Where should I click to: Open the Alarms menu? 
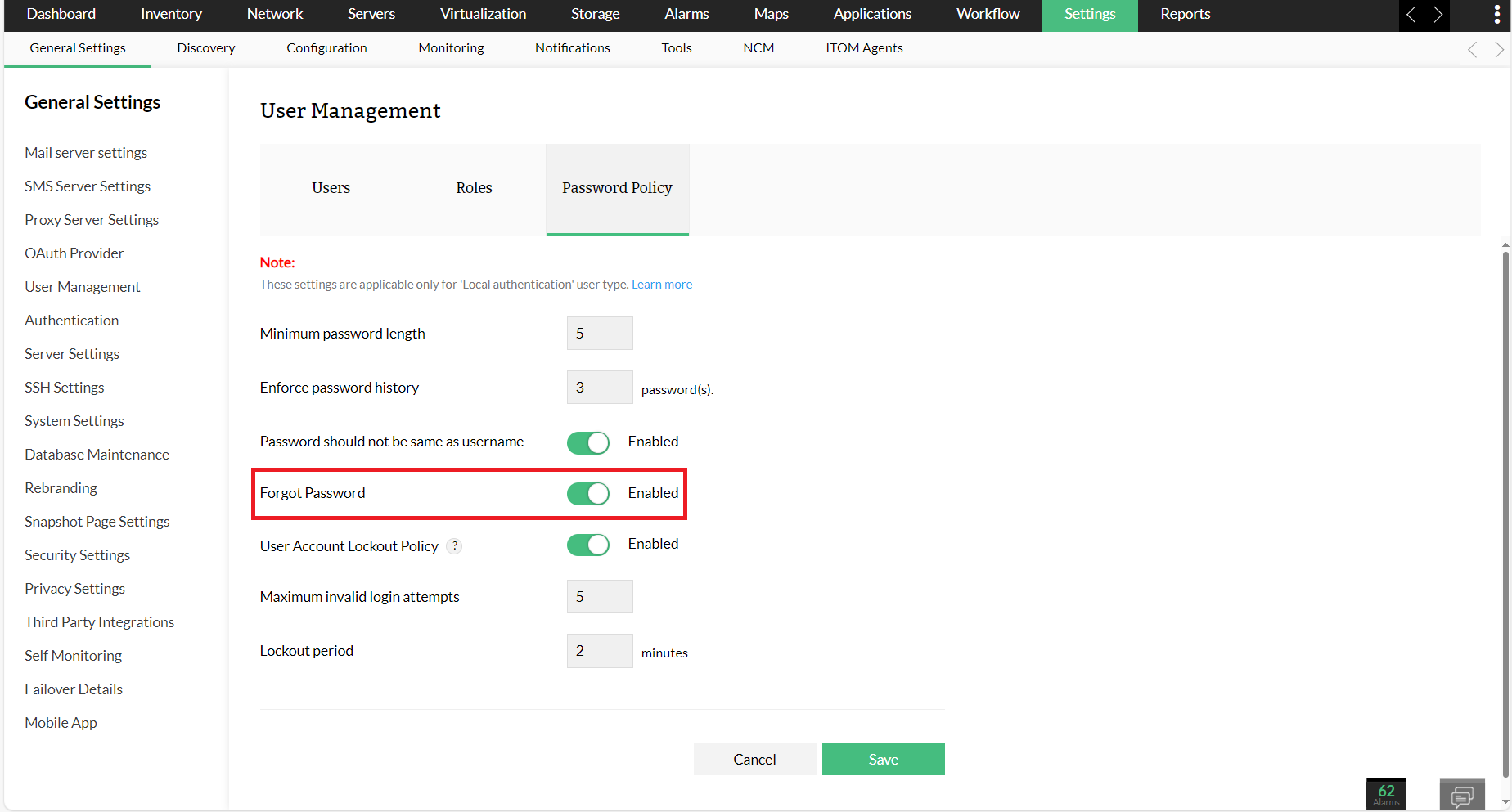[x=687, y=14]
